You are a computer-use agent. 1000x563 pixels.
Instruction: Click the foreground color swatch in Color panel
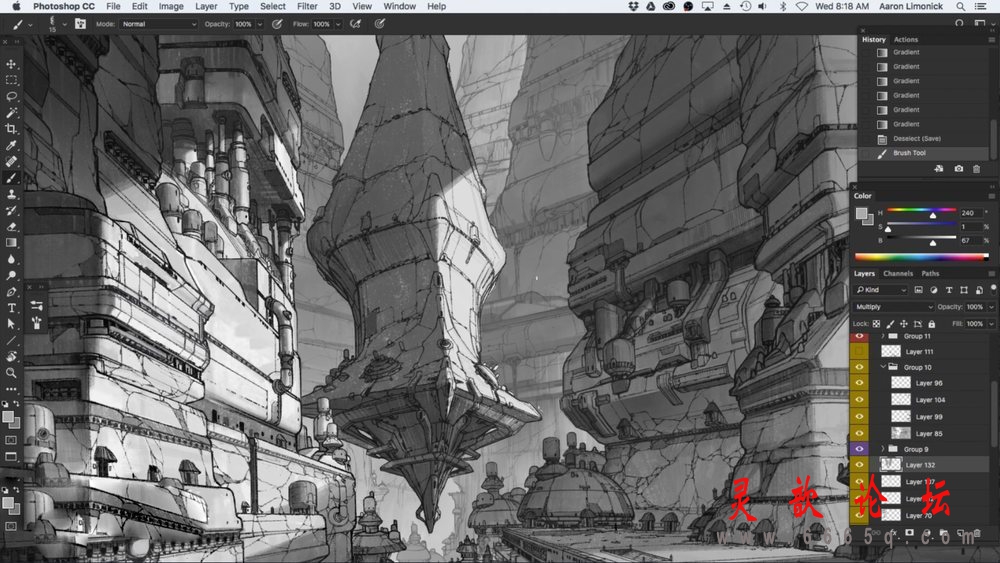tap(862, 213)
